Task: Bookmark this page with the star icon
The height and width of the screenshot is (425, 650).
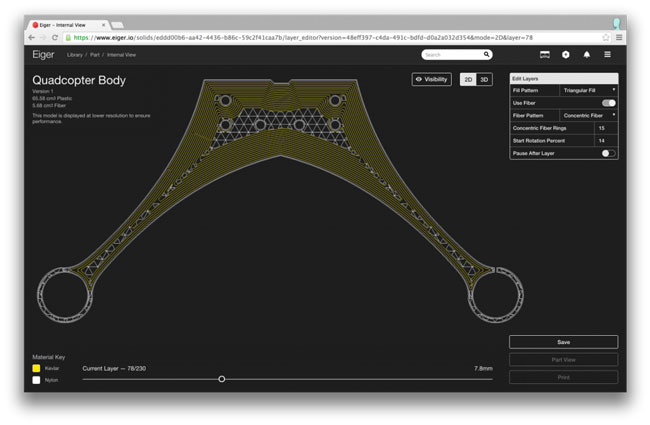Action: [x=606, y=37]
